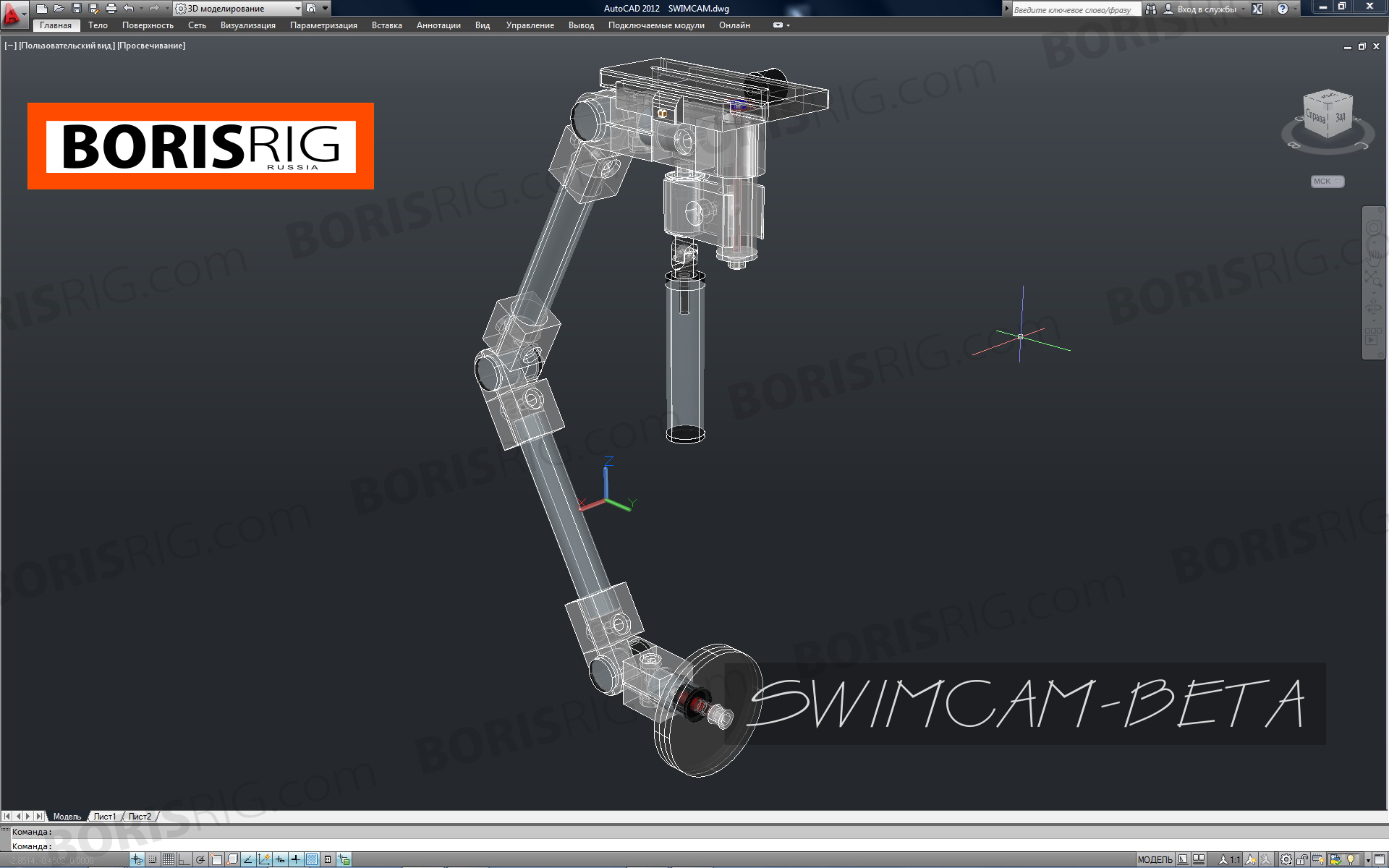Click the workspace settings camera-gear icon
Viewport: 1389px width, 868px height.
(311, 9)
